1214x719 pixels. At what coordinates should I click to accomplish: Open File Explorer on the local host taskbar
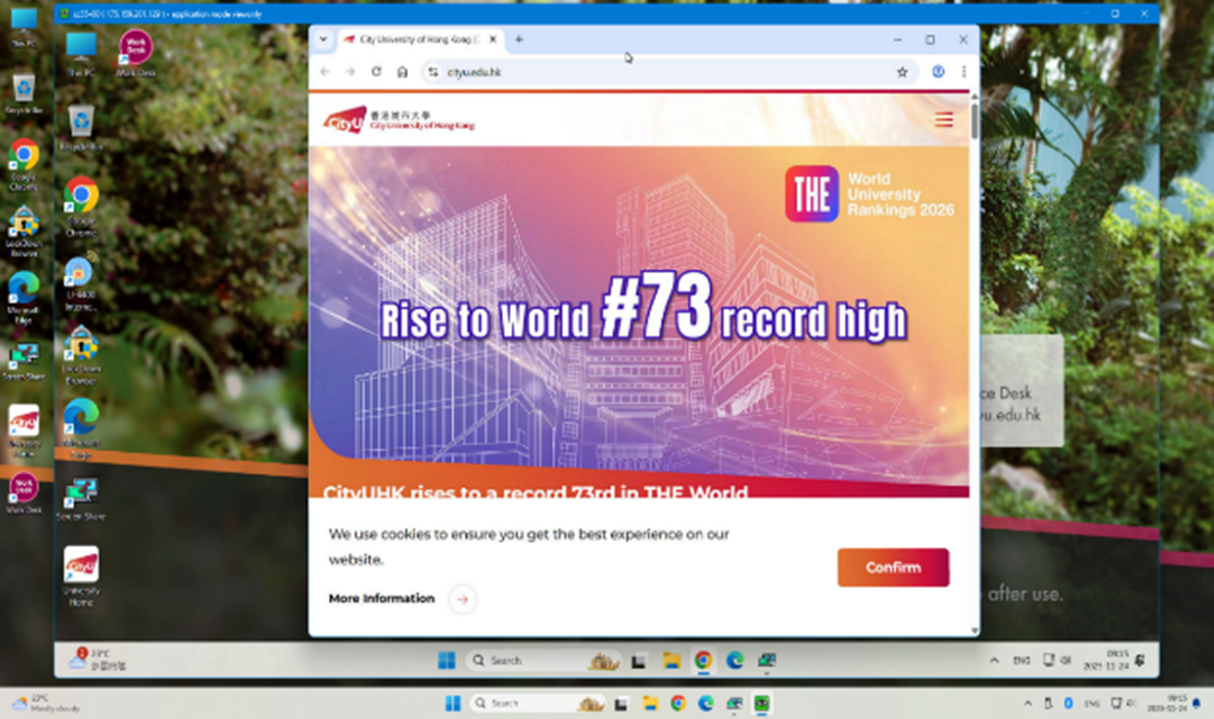tap(651, 703)
